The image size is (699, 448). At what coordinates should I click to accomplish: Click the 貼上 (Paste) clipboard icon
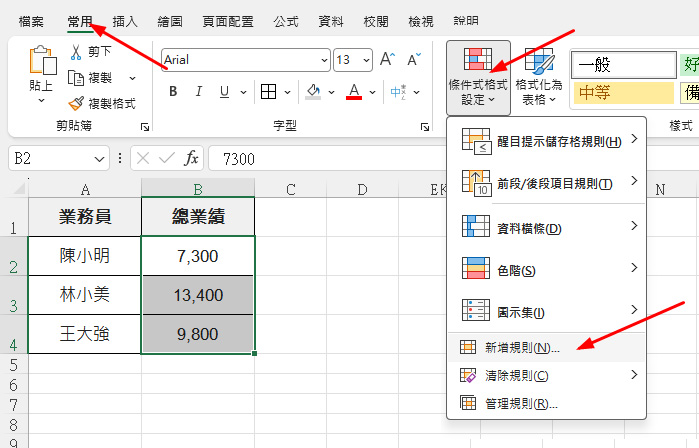coord(43,60)
